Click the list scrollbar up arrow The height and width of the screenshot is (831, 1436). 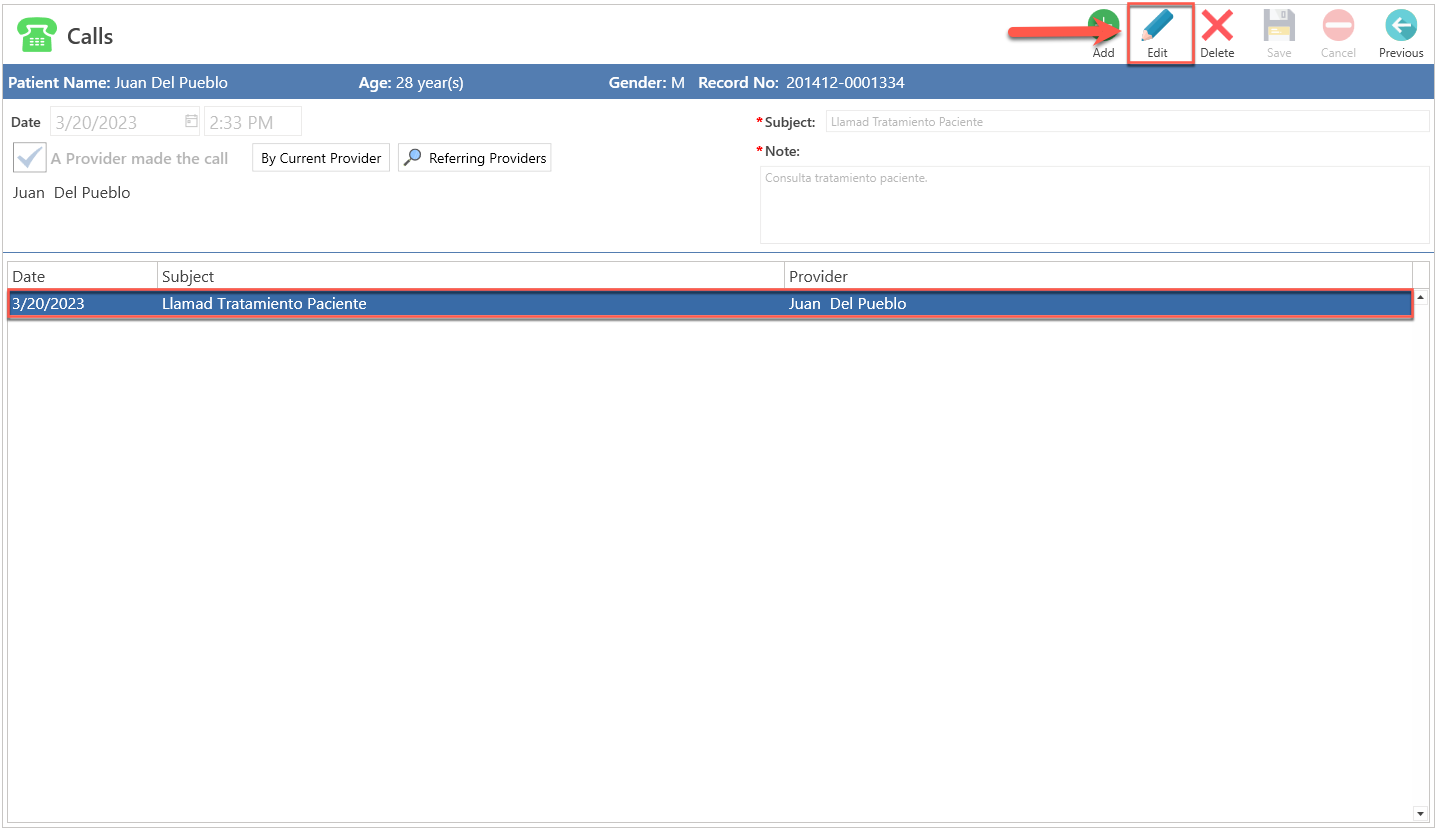[1421, 297]
